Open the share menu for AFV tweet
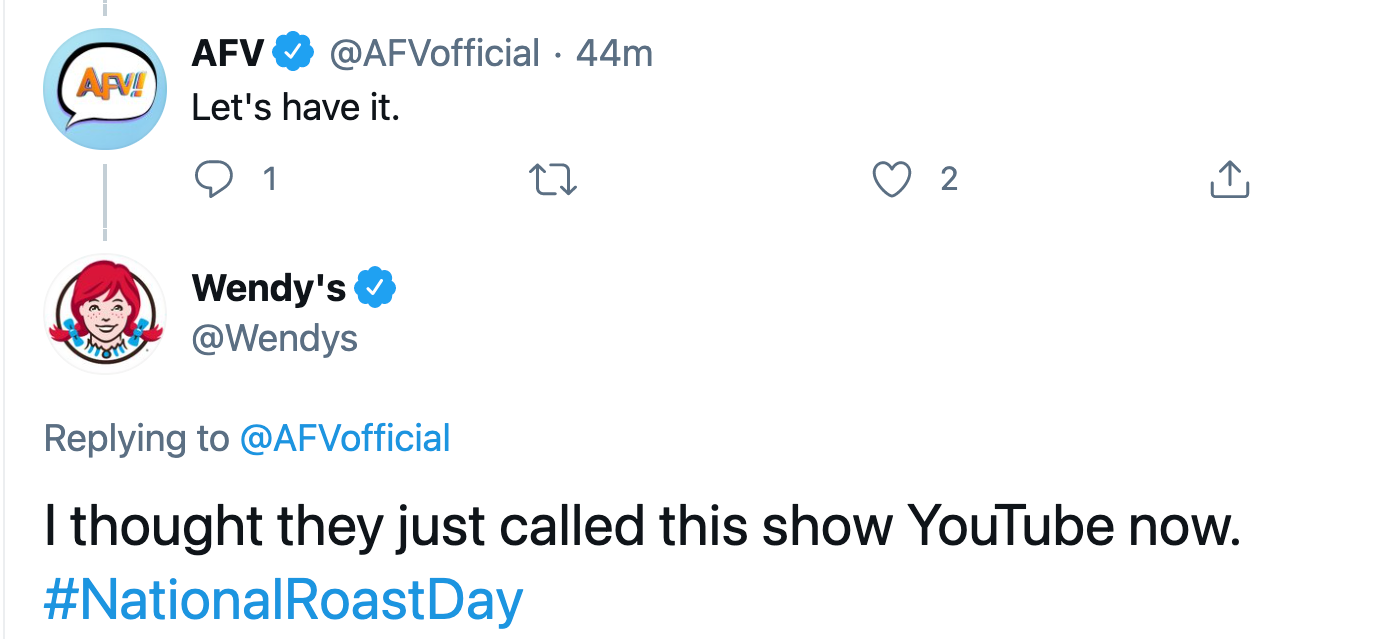The width and height of the screenshot is (1384, 639). tap(1229, 180)
